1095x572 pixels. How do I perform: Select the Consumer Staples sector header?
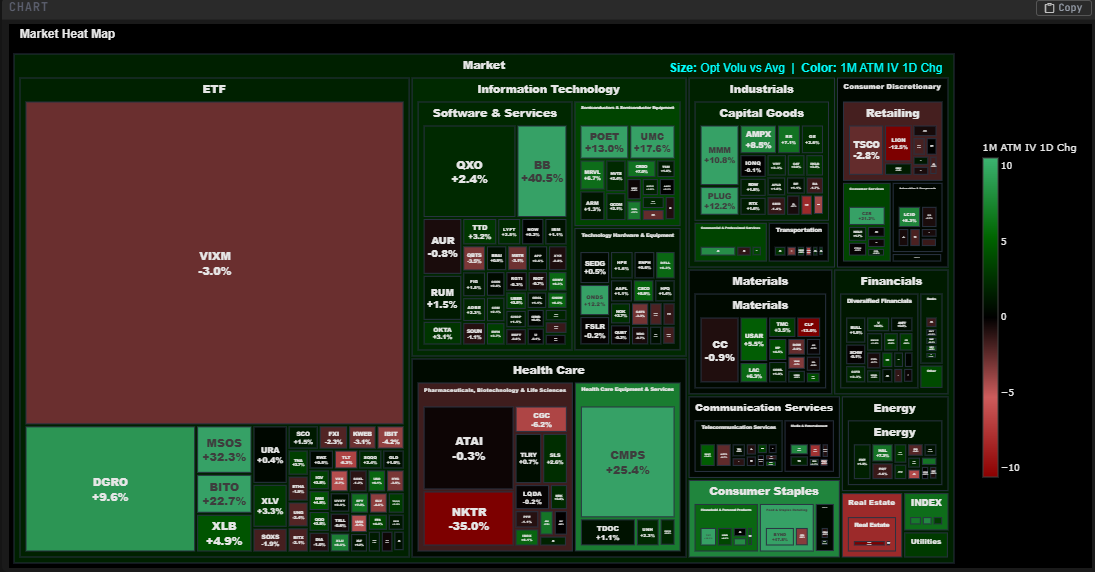(x=763, y=491)
